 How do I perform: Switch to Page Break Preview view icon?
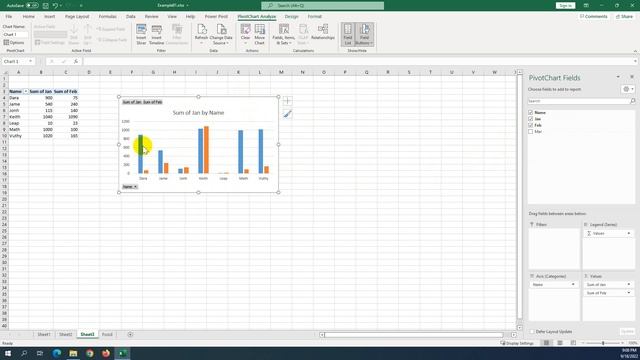click(573, 343)
